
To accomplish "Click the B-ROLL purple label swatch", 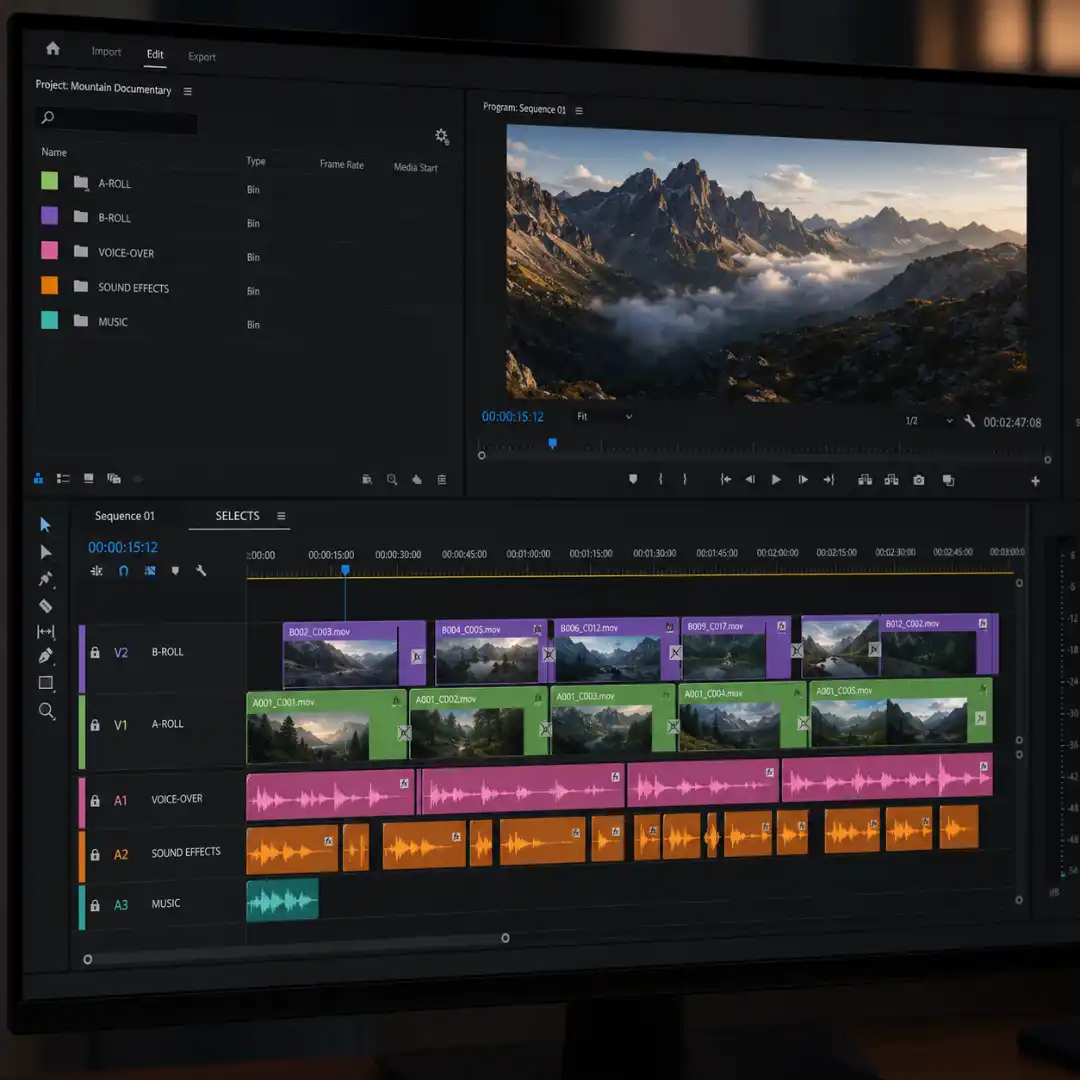I will (x=50, y=216).
